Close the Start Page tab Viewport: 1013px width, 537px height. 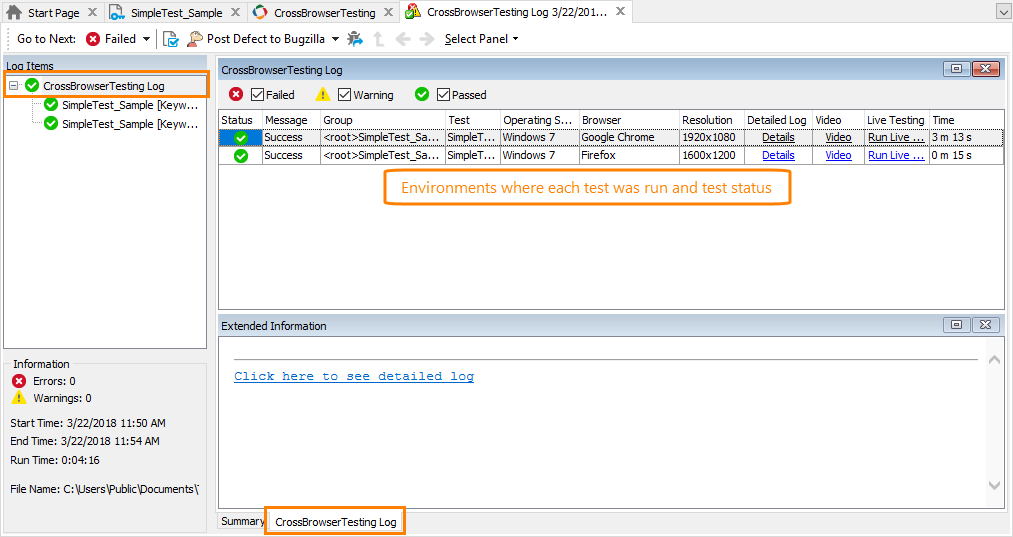pos(92,12)
